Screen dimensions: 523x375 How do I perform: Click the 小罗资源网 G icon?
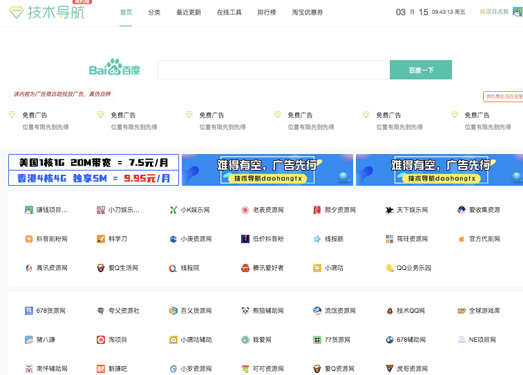[x=173, y=369]
